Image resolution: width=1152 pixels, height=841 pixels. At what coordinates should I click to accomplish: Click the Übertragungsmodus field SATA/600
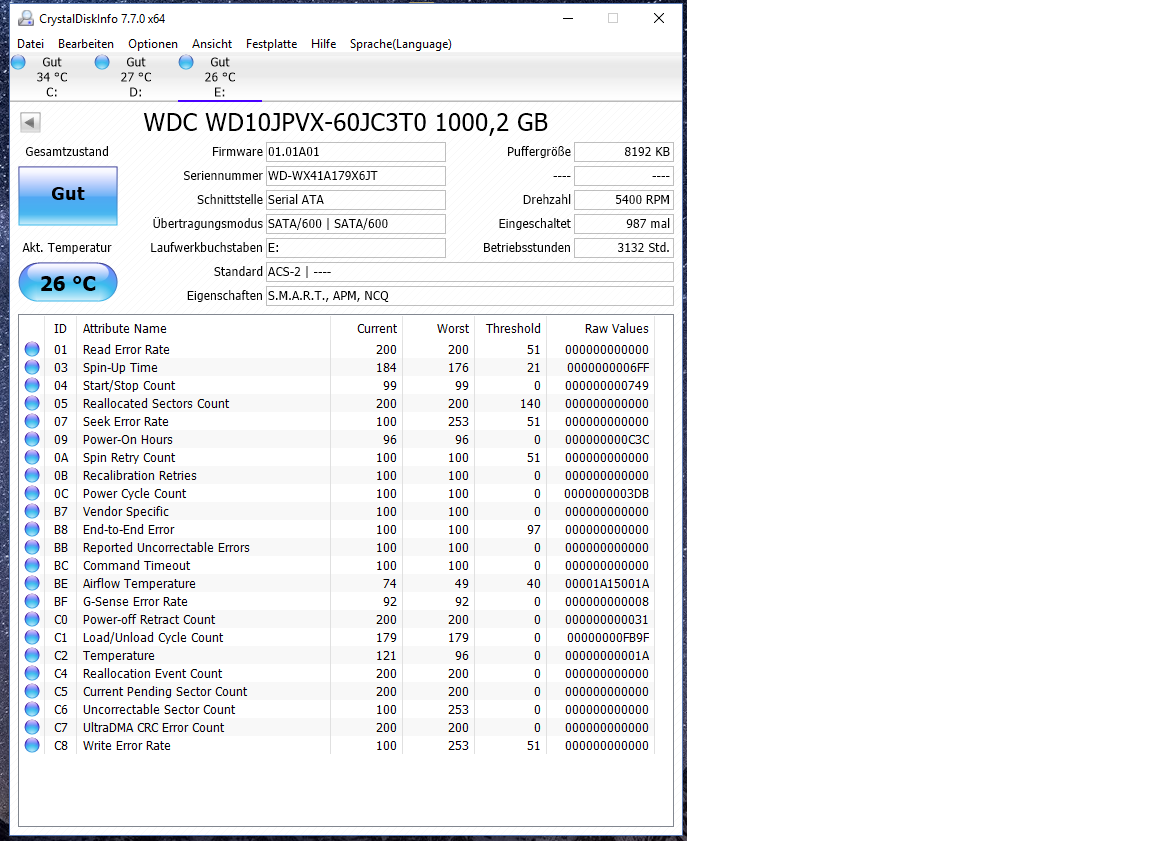pos(356,224)
